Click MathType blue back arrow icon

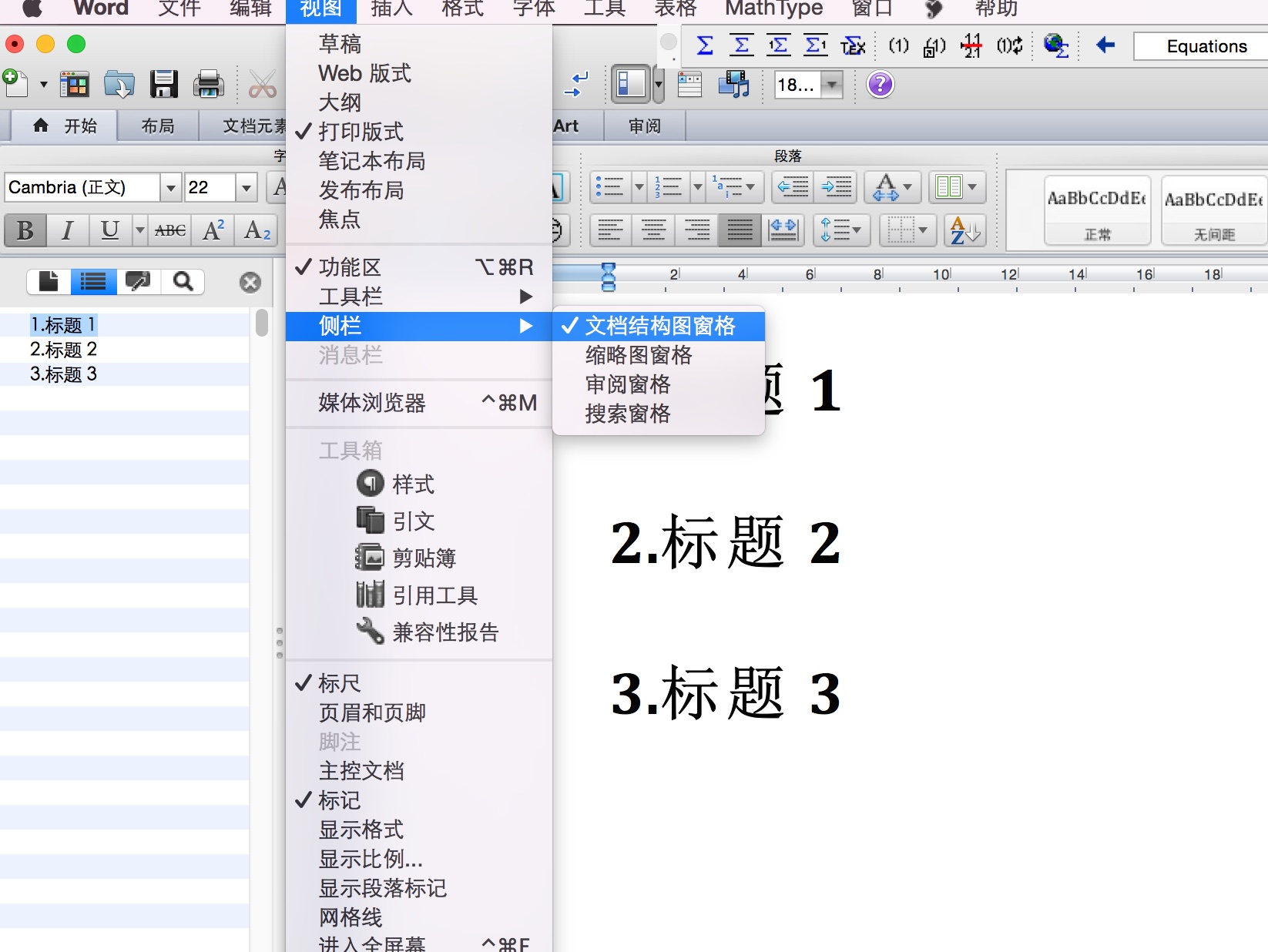click(1105, 45)
